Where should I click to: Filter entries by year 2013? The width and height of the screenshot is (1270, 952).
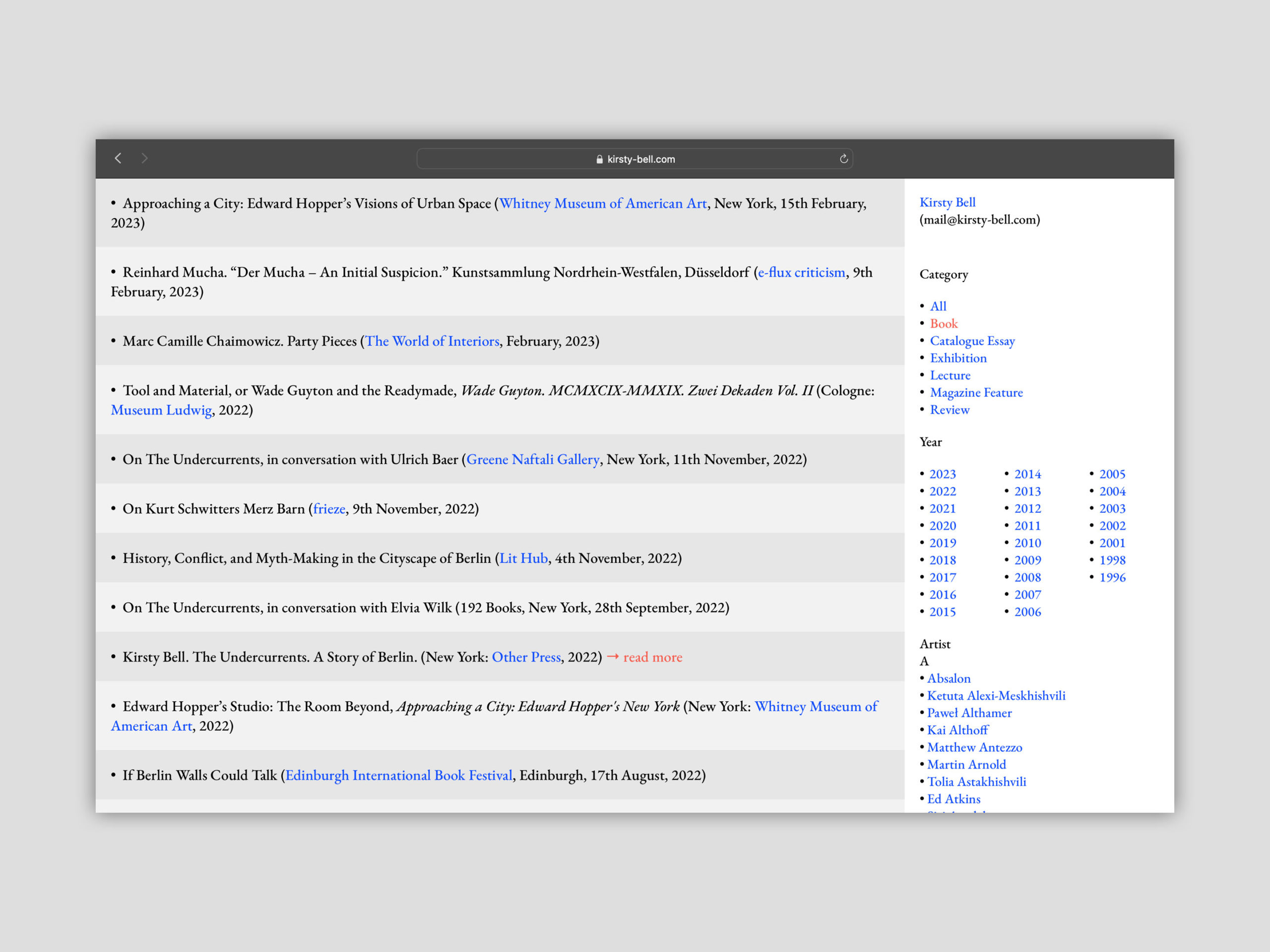click(x=1028, y=491)
